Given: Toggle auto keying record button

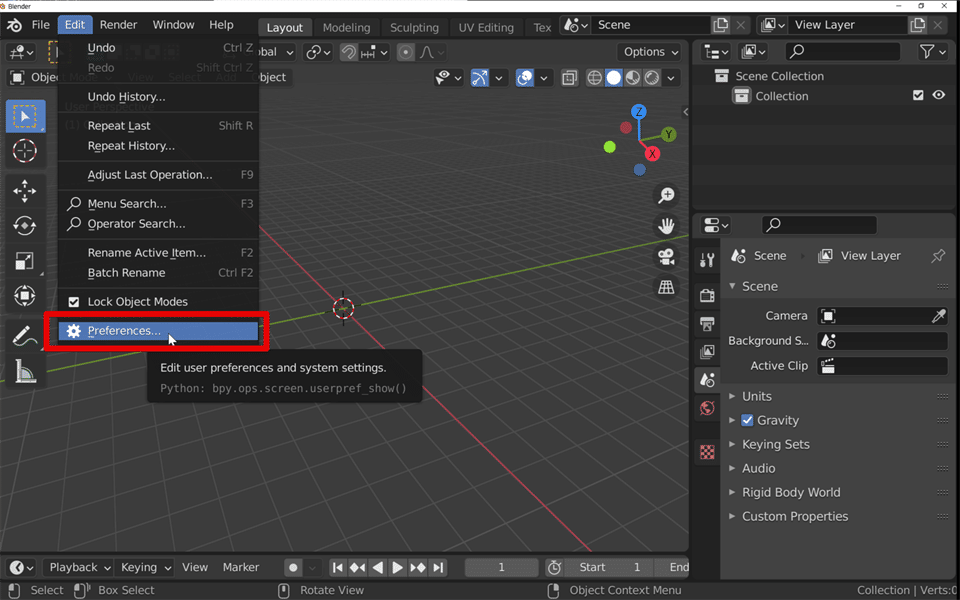Looking at the screenshot, I should coord(293,568).
